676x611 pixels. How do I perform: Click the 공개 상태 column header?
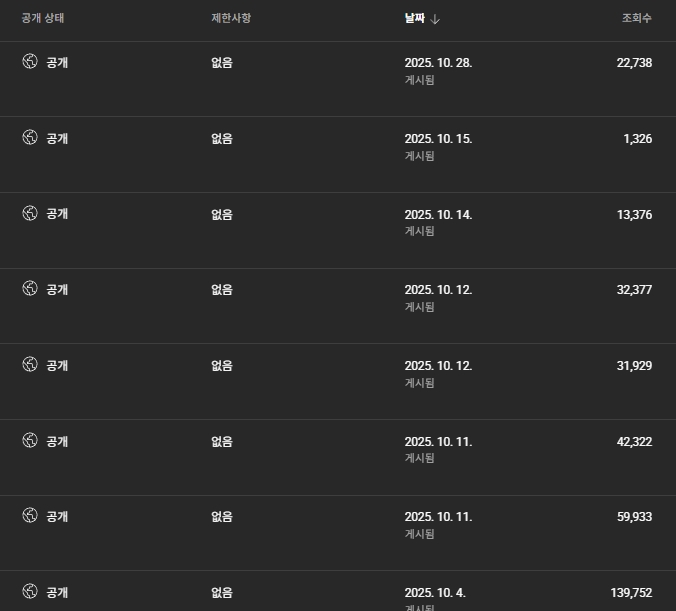pos(43,18)
